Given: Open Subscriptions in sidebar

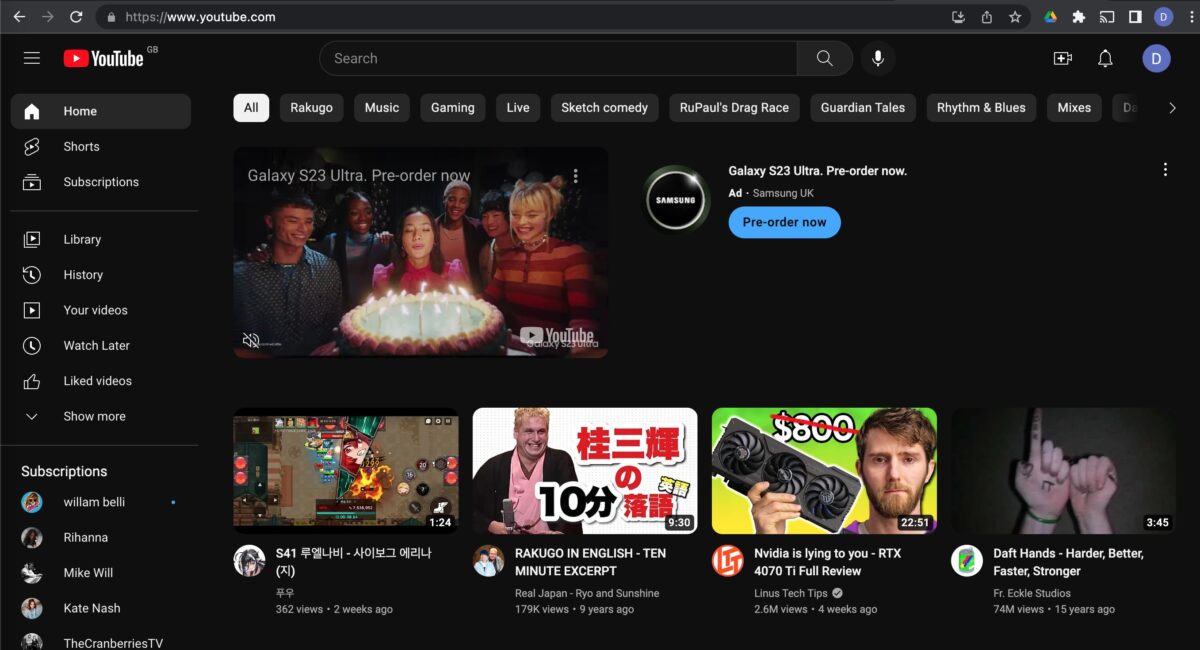Looking at the screenshot, I should tap(100, 182).
